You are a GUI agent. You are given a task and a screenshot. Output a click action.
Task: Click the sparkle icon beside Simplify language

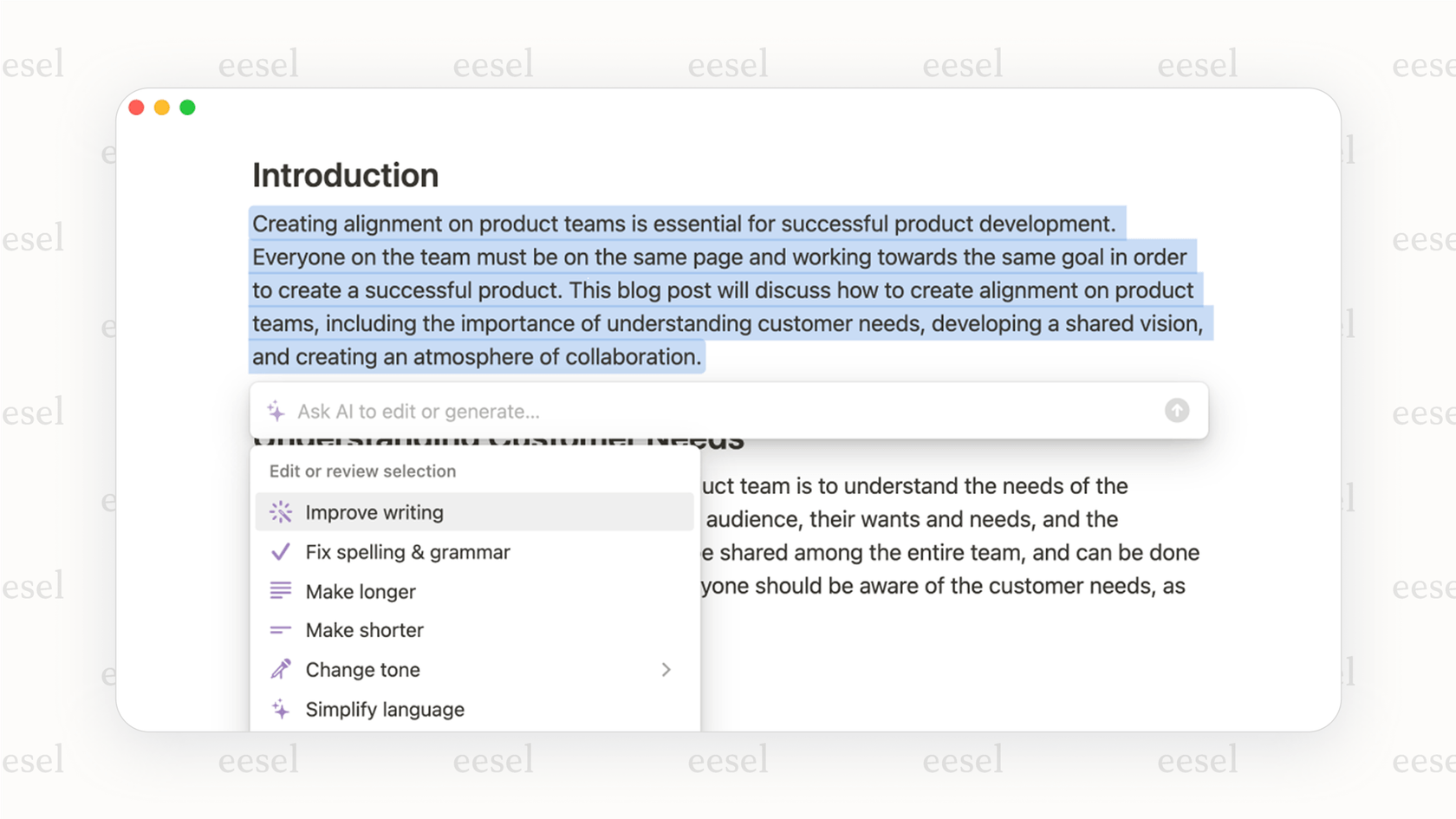click(x=280, y=709)
